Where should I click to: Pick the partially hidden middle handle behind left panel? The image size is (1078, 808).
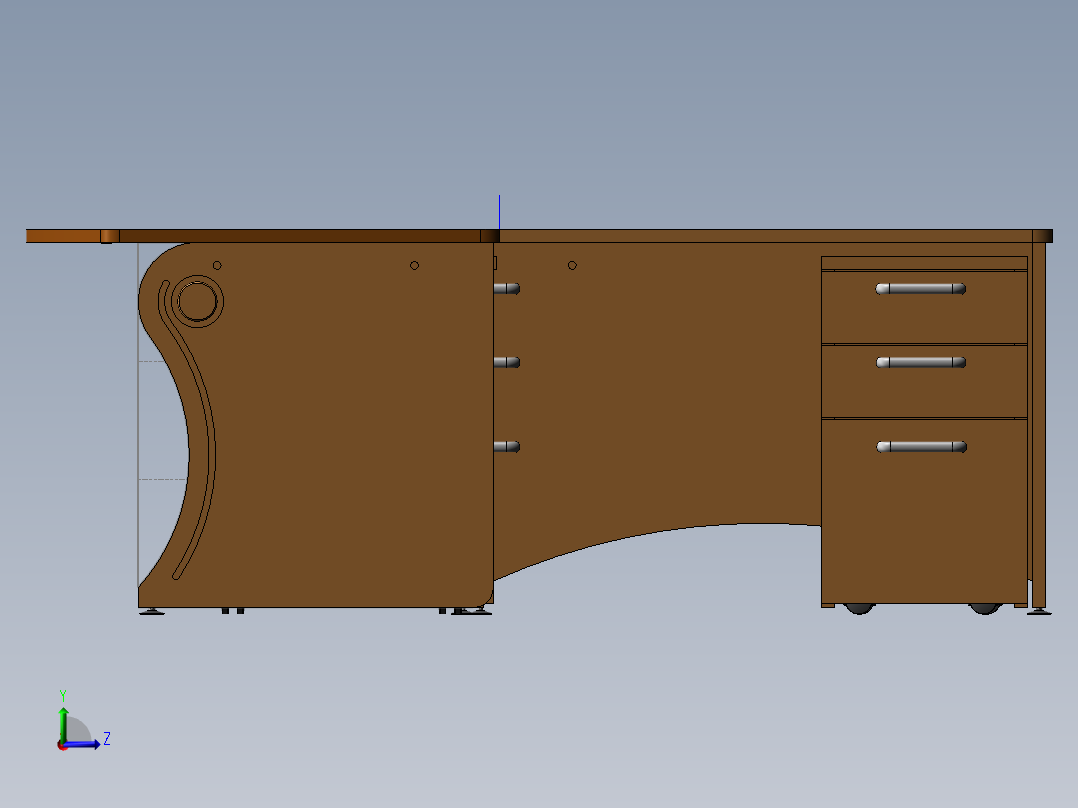pos(507,362)
